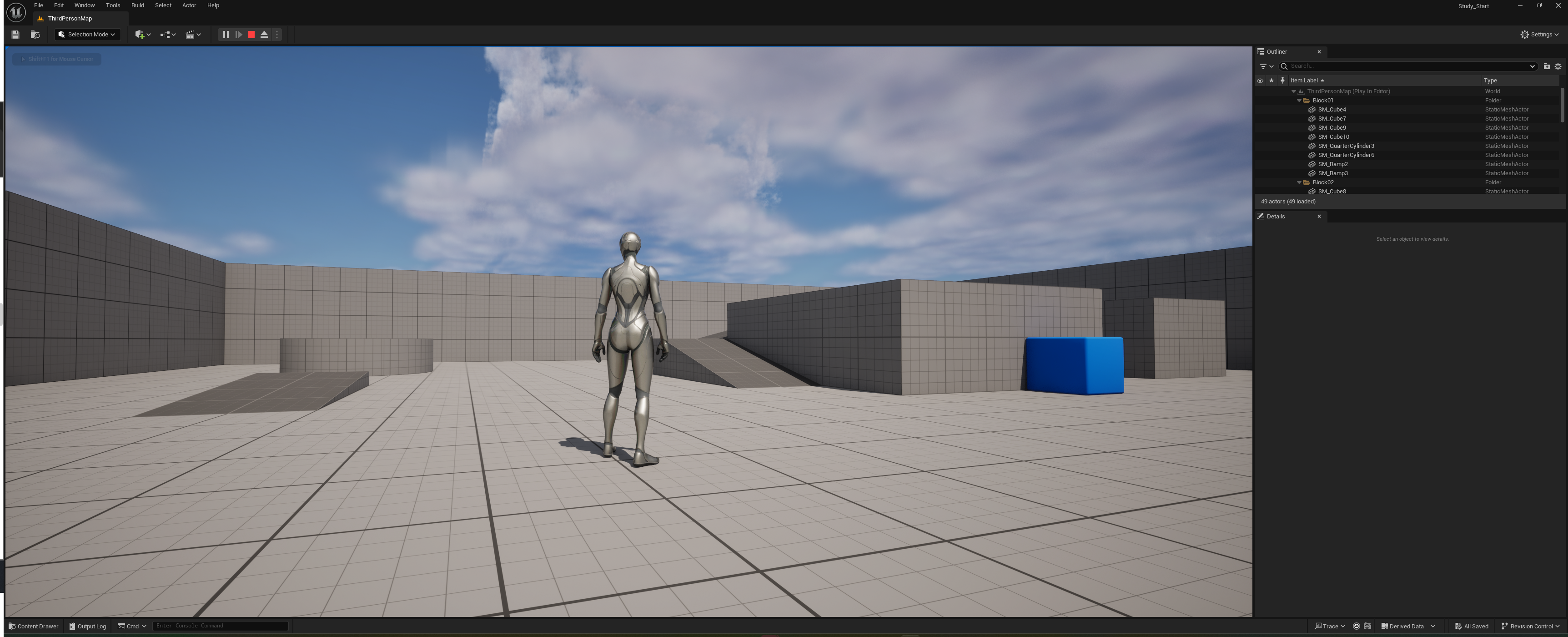Open the Actor menu
Viewport: 1568px width, 637px height.
(x=189, y=5)
